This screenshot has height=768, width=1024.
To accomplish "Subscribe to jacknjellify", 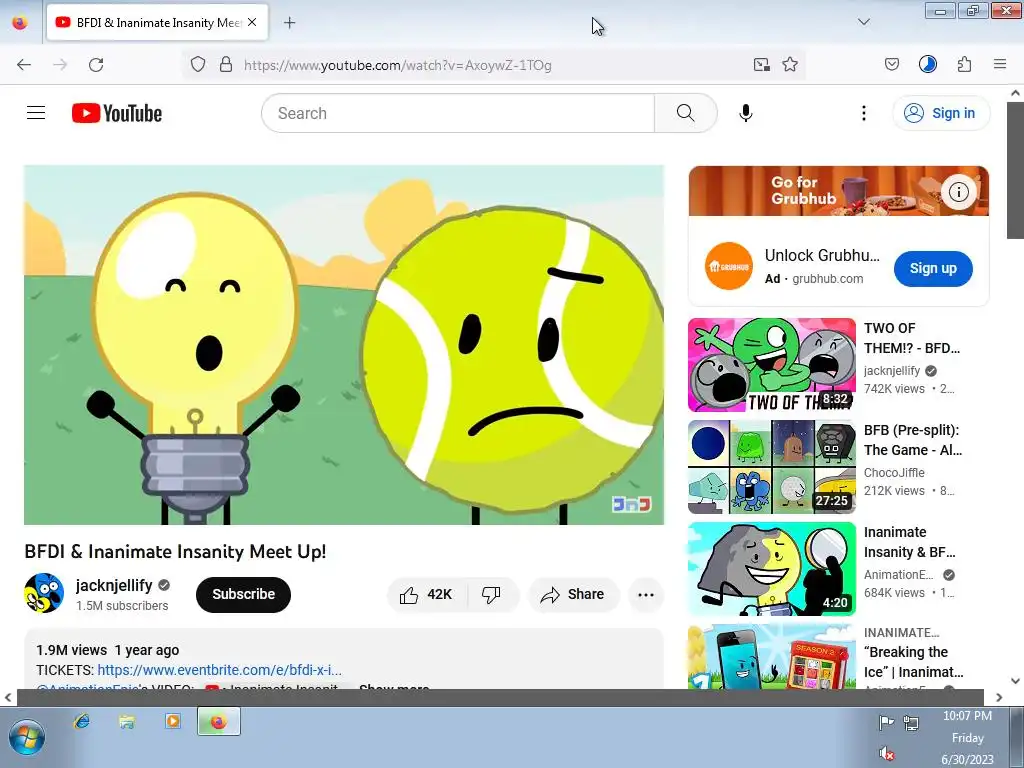I will (243, 594).
